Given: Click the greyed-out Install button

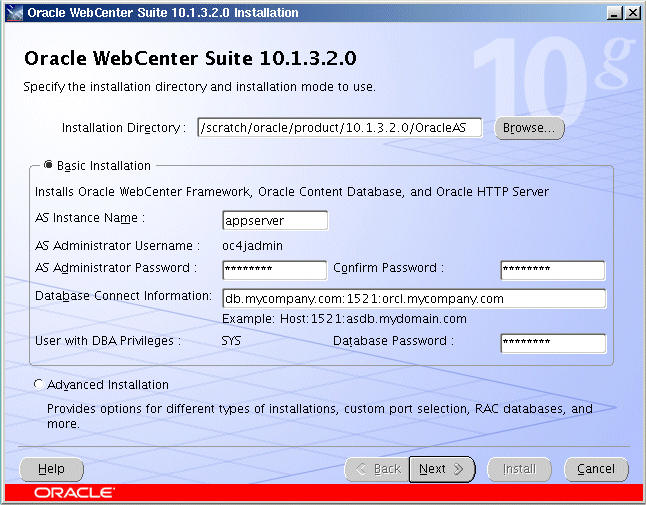Looking at the screenshot, I should 519,469.
